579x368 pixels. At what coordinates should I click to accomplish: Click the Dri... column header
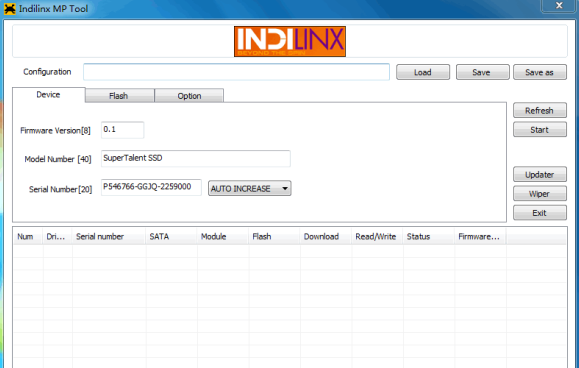pyautogui.click(x=58, y=237)
